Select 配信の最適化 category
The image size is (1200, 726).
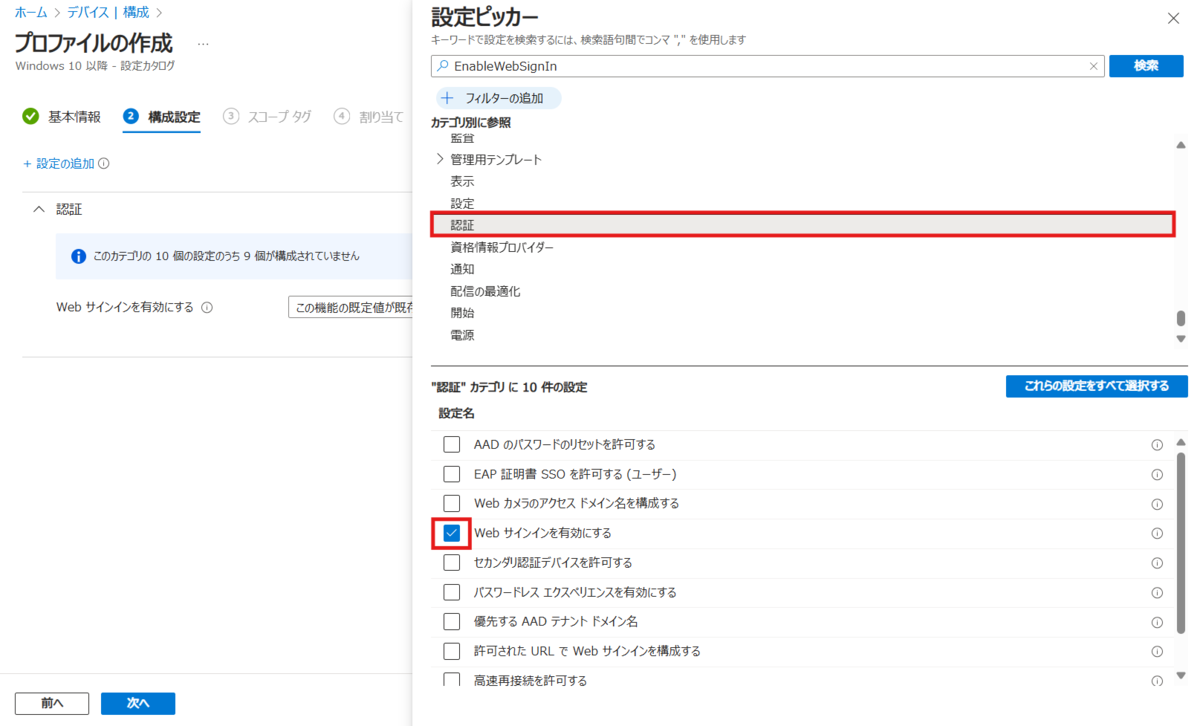[x=485, y=292]
